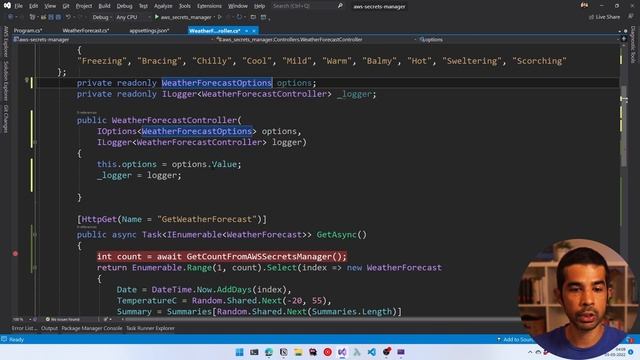
Task: Open the startup project dropdown arrow
Action: (x=214, y=17)
